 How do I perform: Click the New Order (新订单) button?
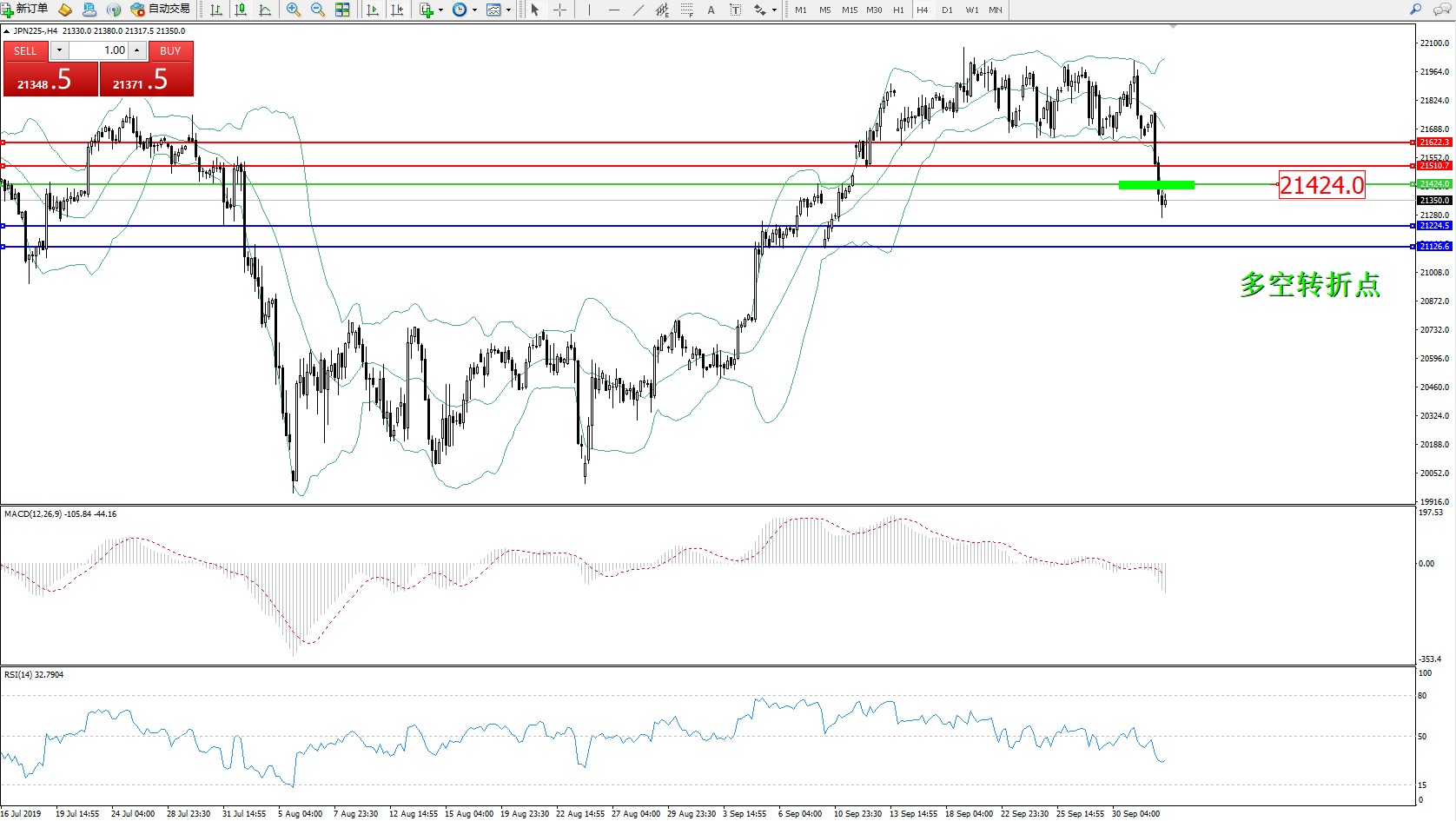[x=24, y=10]
